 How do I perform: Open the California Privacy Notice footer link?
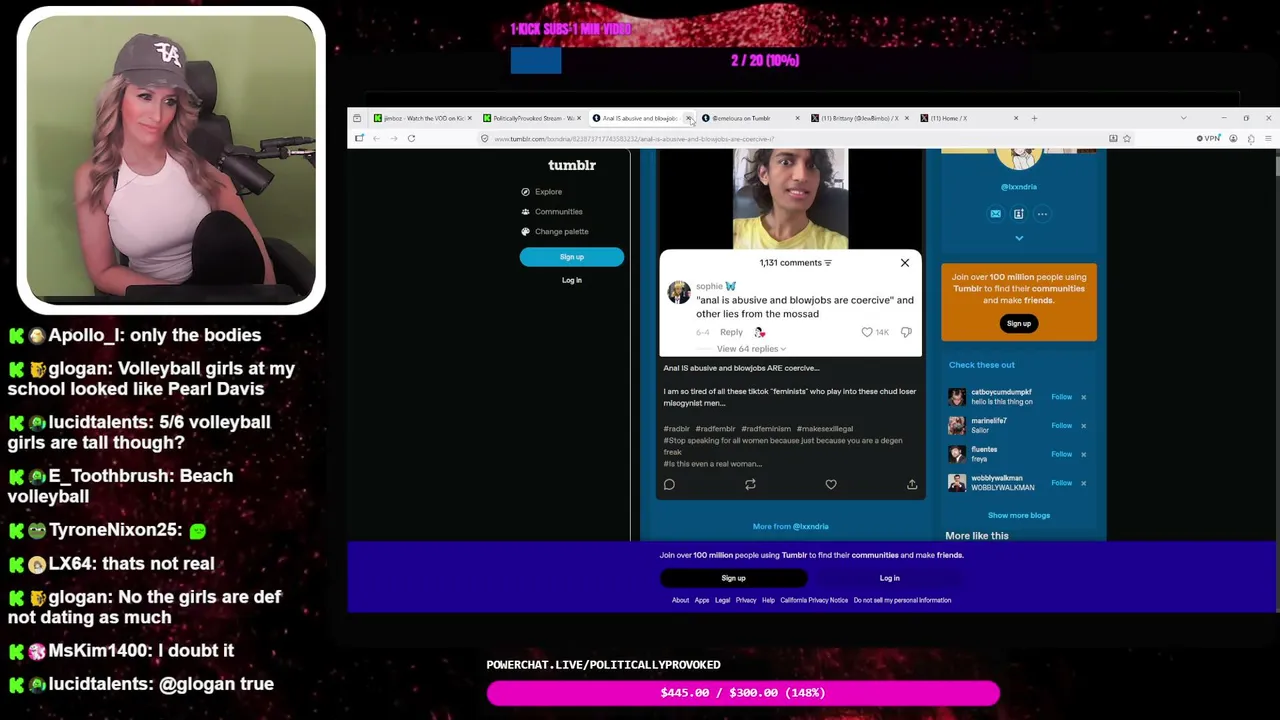tap(814, 600)
